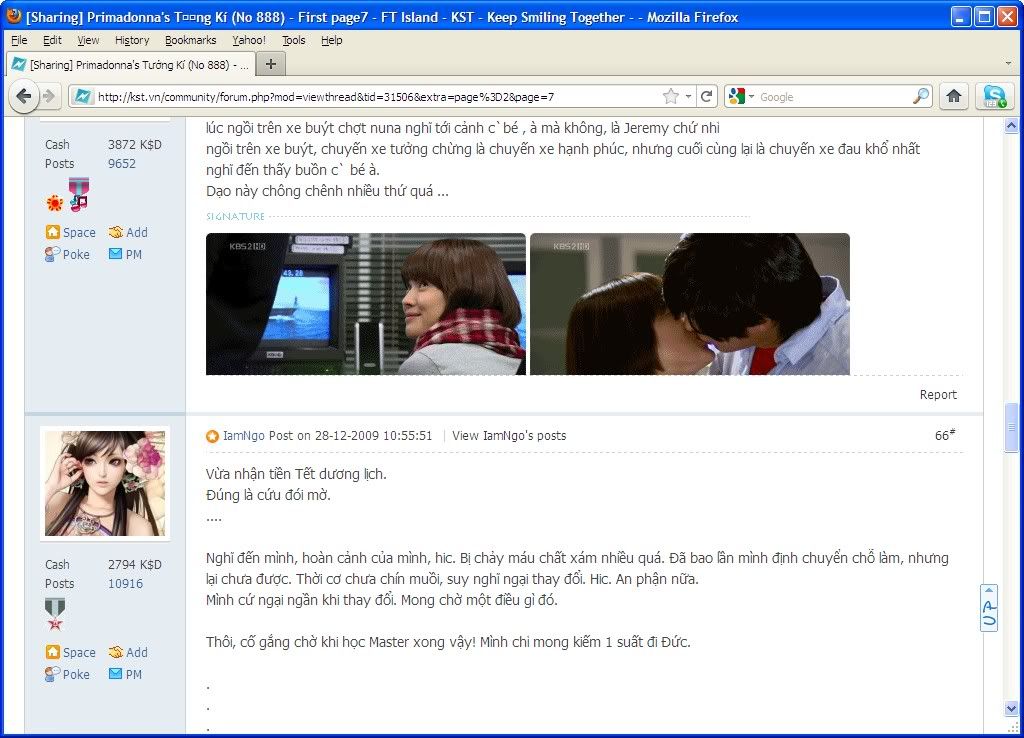Go back with the Back arrow button
This screenshot has height=738, width=1024.
24,97
